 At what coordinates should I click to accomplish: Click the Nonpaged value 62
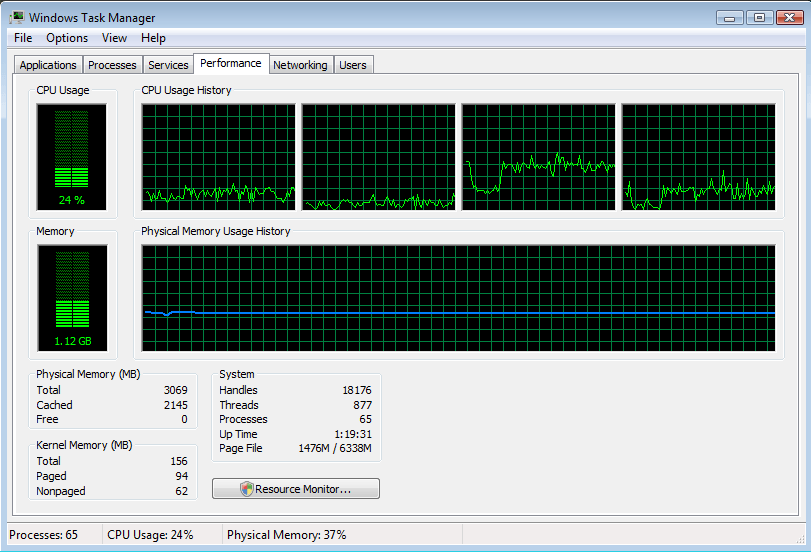(182, 491)
